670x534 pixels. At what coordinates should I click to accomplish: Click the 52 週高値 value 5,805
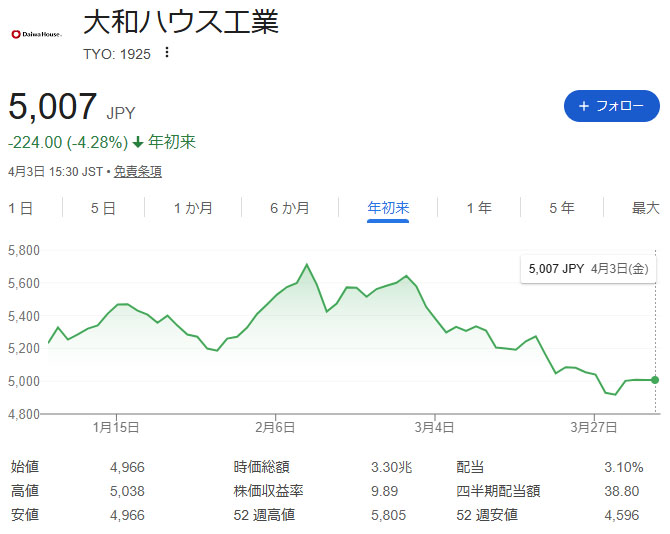pos(395,513)
